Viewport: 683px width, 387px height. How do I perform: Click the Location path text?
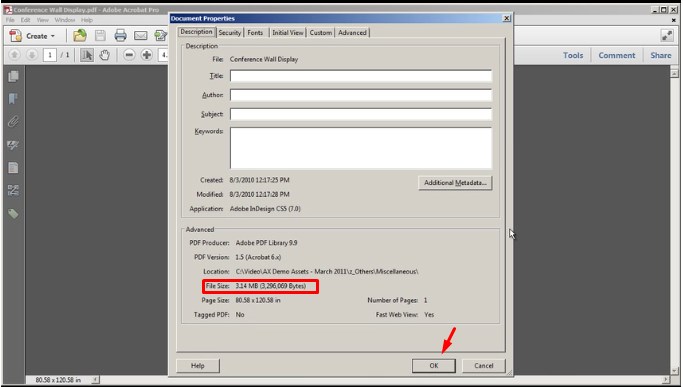[x=327, y=272]
